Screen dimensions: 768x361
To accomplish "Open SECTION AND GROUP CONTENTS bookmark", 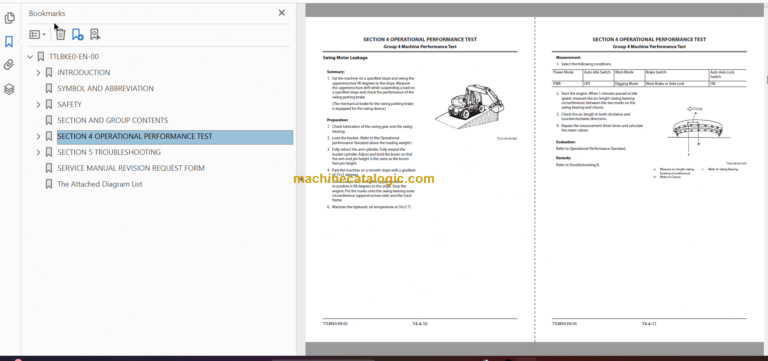I will pos(113,120).
